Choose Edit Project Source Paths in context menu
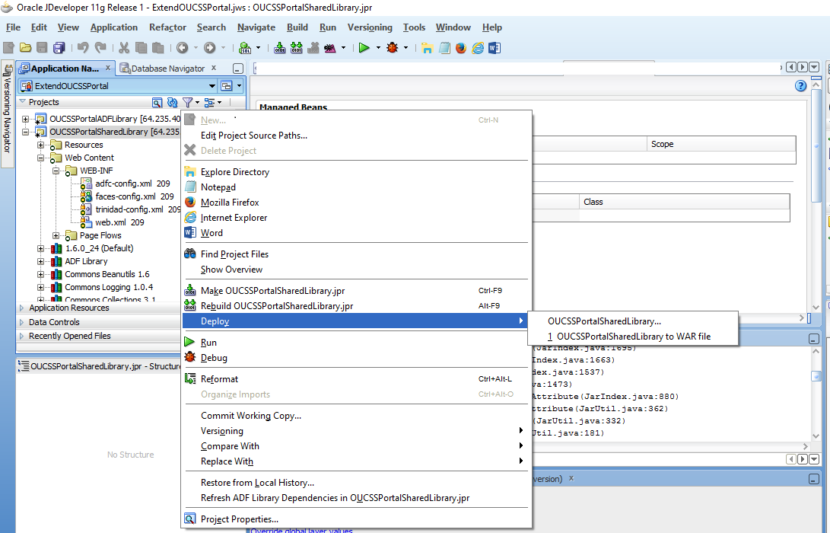The width and height of the screenshot is (830, 533). [x=254, y=135]
